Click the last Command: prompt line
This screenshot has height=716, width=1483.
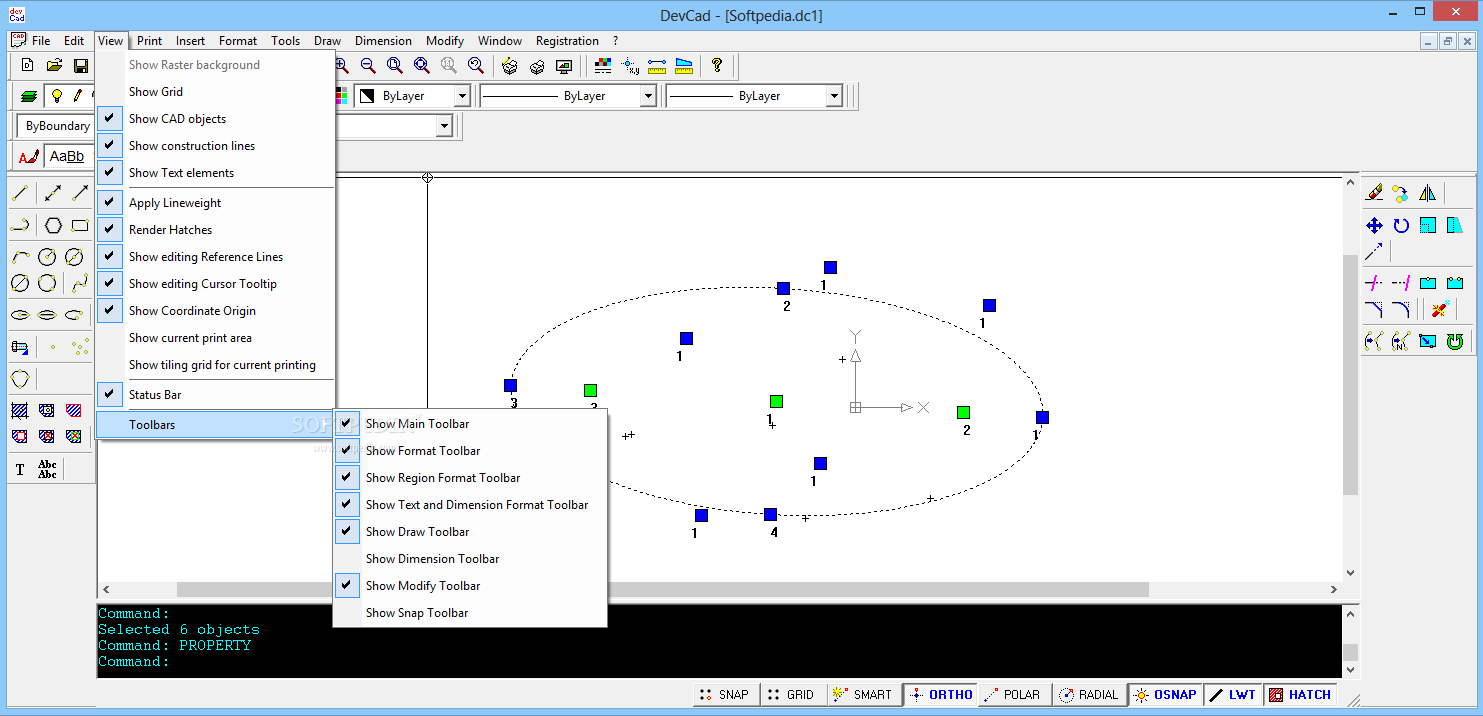tap(134, 662)
